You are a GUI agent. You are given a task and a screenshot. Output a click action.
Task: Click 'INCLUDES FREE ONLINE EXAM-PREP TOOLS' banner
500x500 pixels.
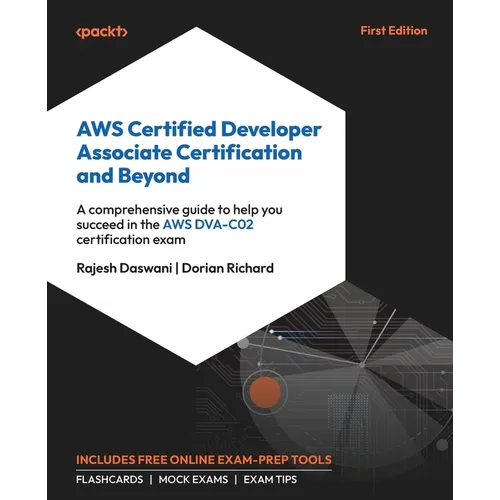(x=204, y=460)
